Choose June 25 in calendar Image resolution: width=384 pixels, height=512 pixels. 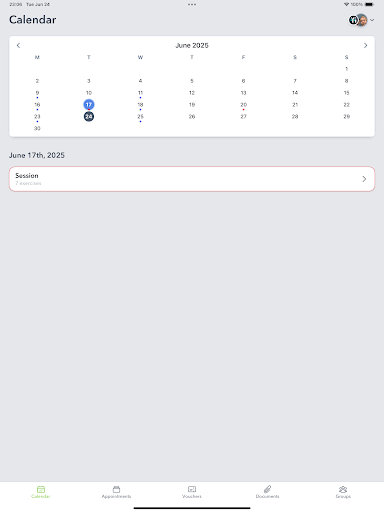click(x=140, y=117)
